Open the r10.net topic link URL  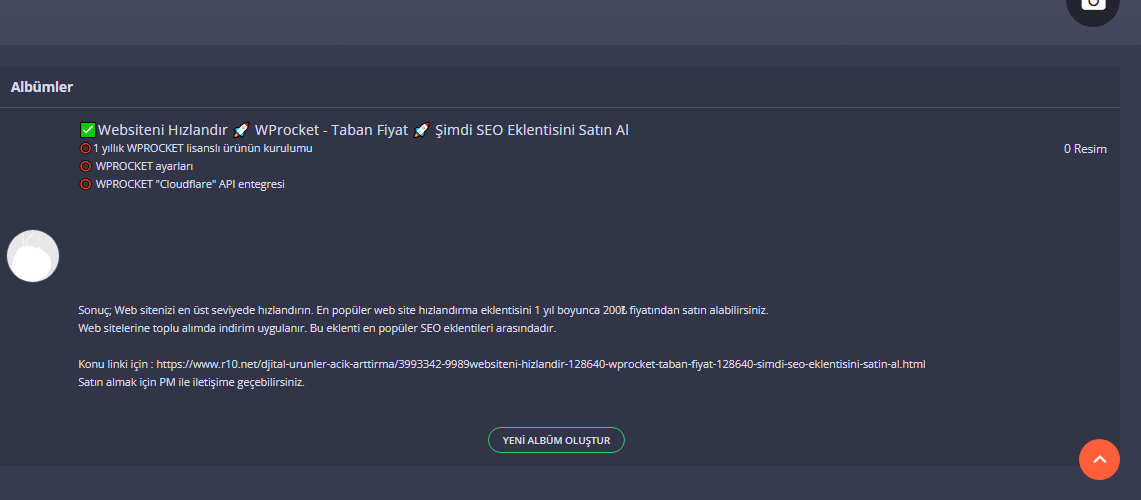coord(541,364)
